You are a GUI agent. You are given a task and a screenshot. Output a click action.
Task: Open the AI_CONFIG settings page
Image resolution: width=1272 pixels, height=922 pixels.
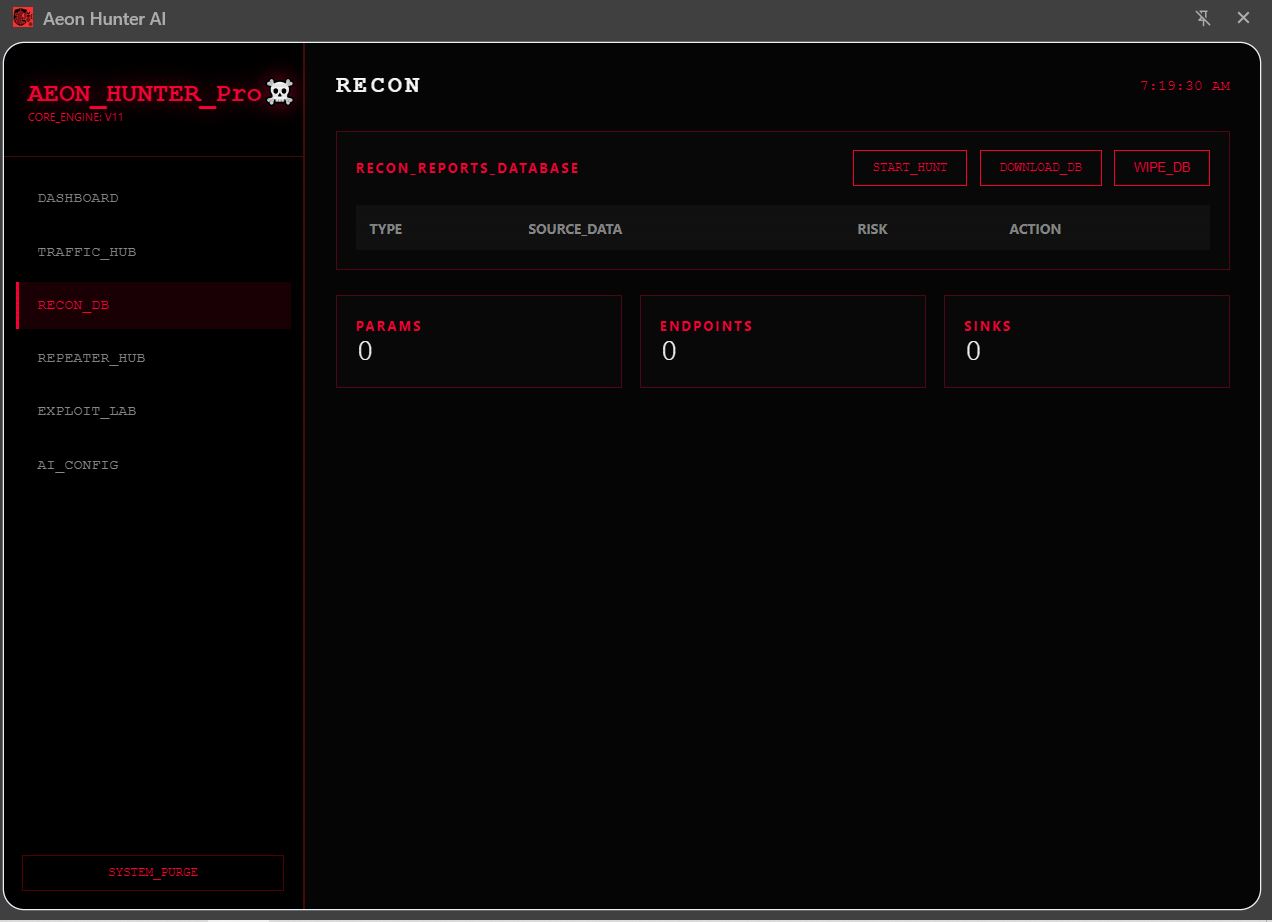pyautogui.click(x=78, y=465)
